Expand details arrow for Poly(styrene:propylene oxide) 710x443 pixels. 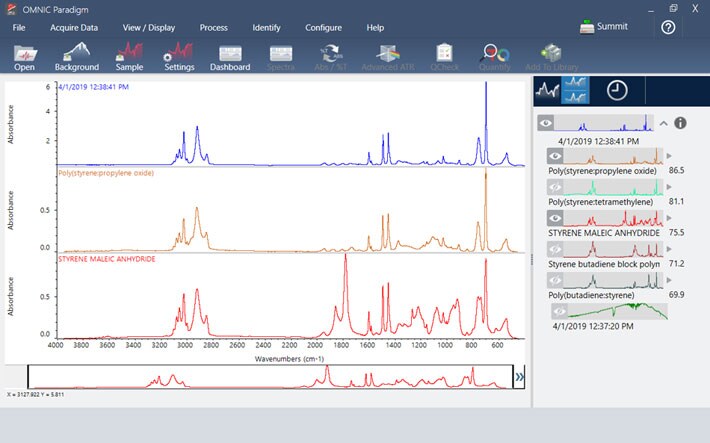coord(669,156)
